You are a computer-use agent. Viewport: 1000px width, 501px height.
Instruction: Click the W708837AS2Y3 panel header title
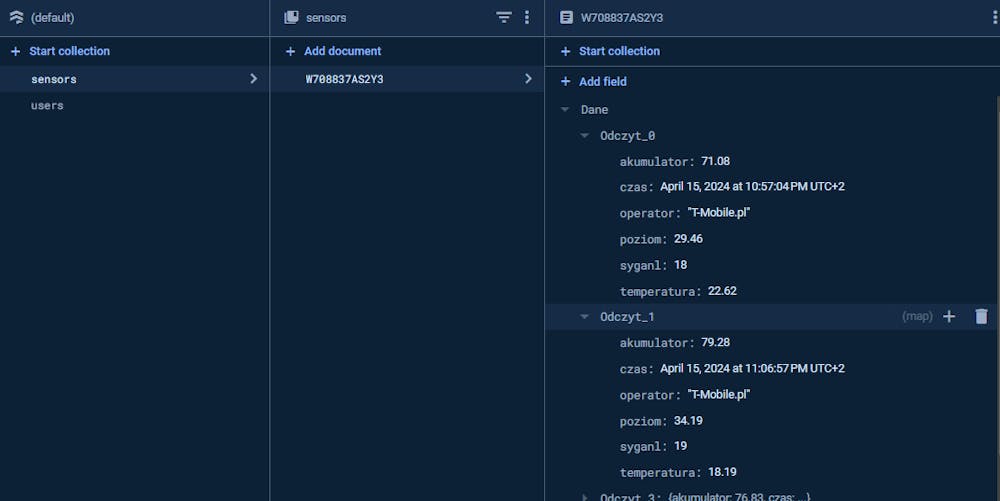coord(622,18)
